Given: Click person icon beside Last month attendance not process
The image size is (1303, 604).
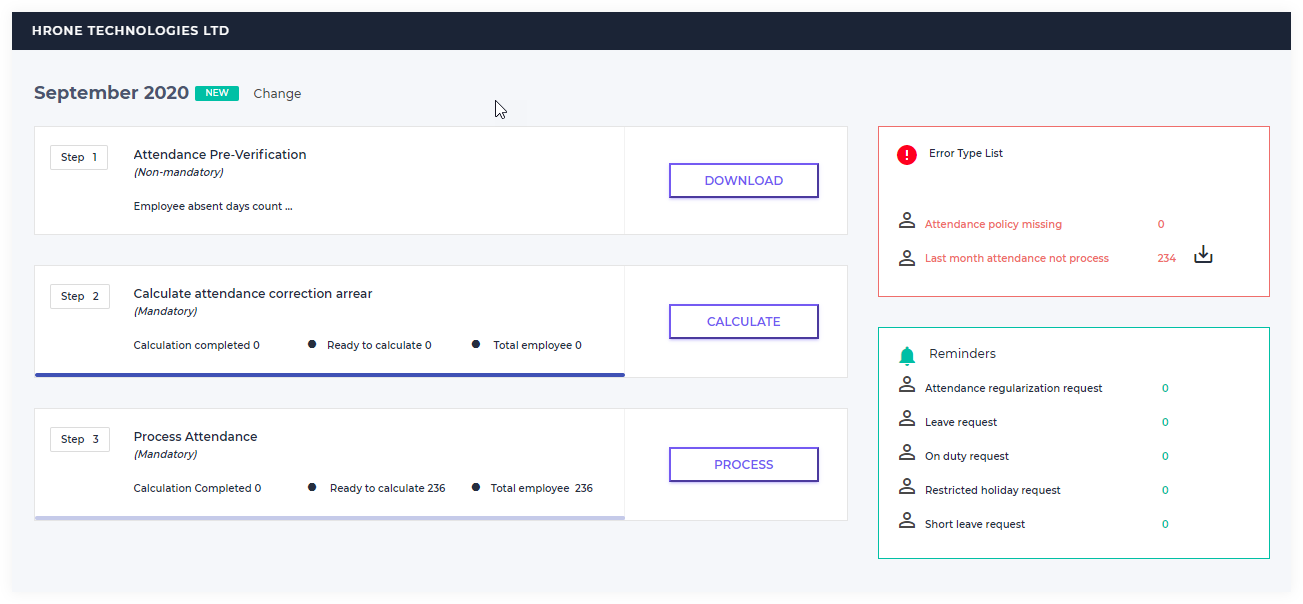Looking at the screenshot, I should 907,257.
